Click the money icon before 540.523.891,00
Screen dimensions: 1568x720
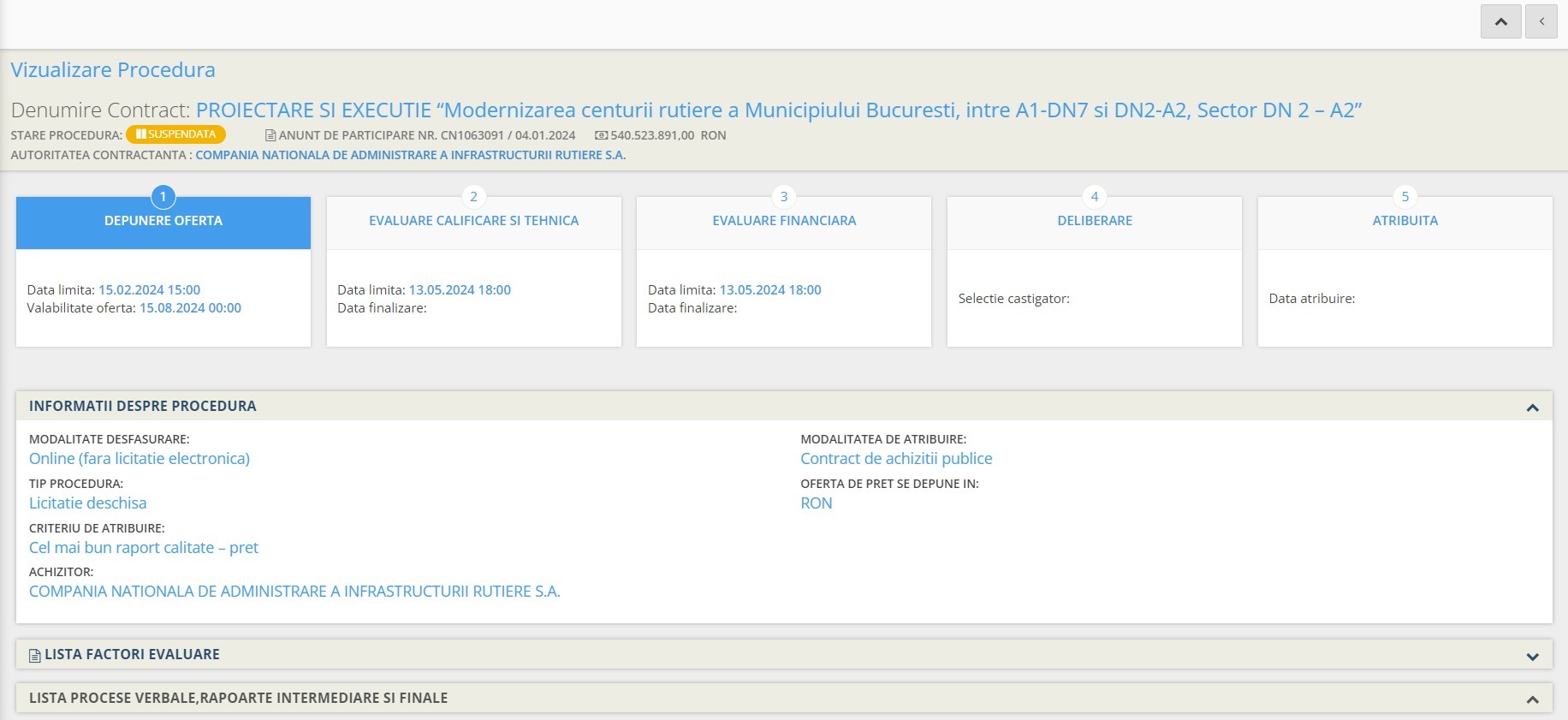(x=601, y=135)
